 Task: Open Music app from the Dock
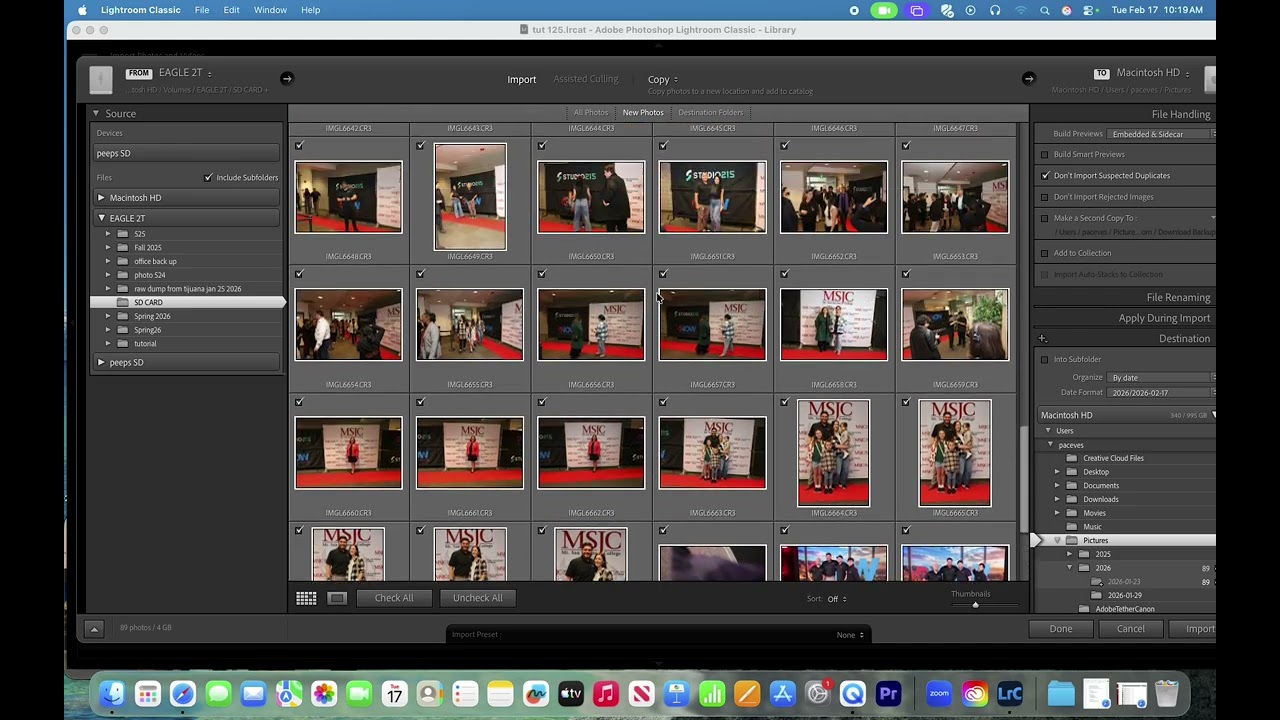pyautogui.click(x=606, y=693)
